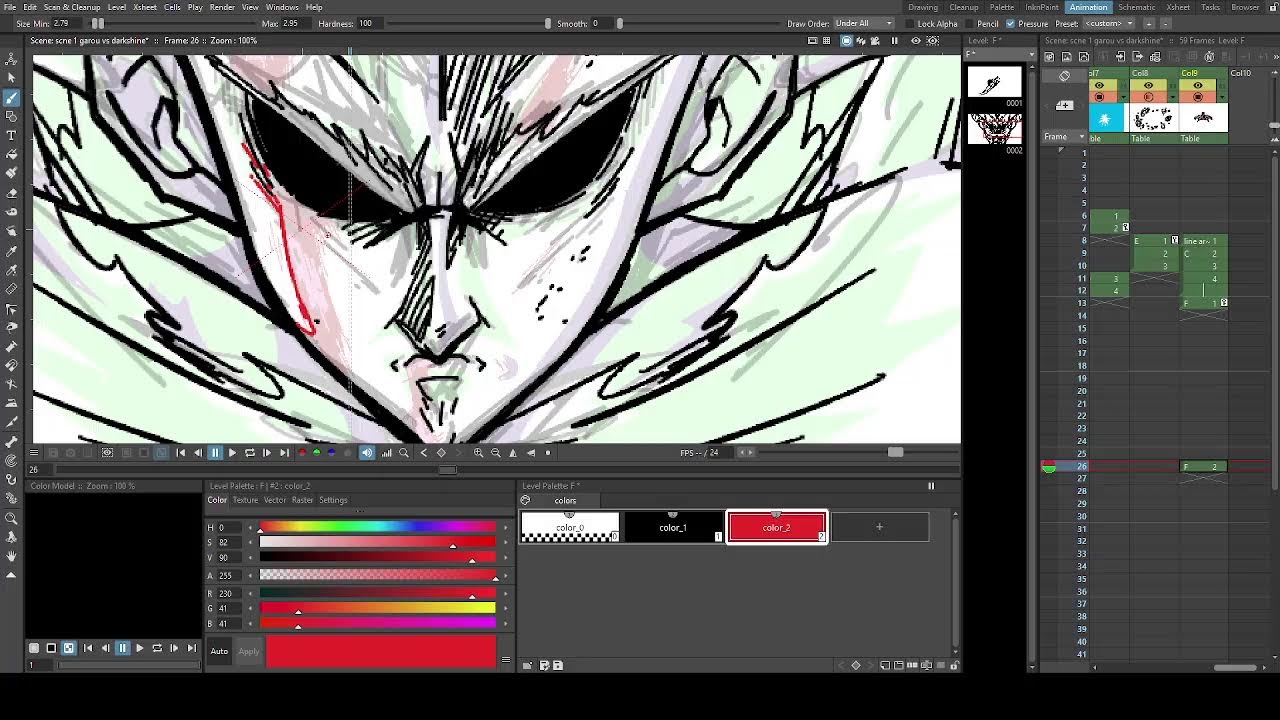Zoom in the viewer

(x=479, y=453)
